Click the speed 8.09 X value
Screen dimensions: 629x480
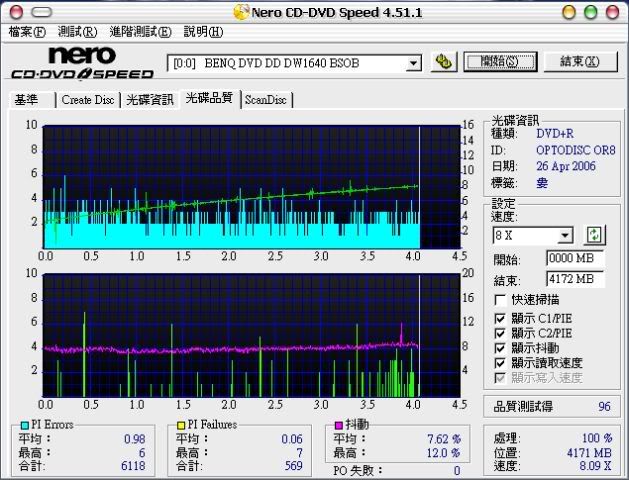coord(595,466)
